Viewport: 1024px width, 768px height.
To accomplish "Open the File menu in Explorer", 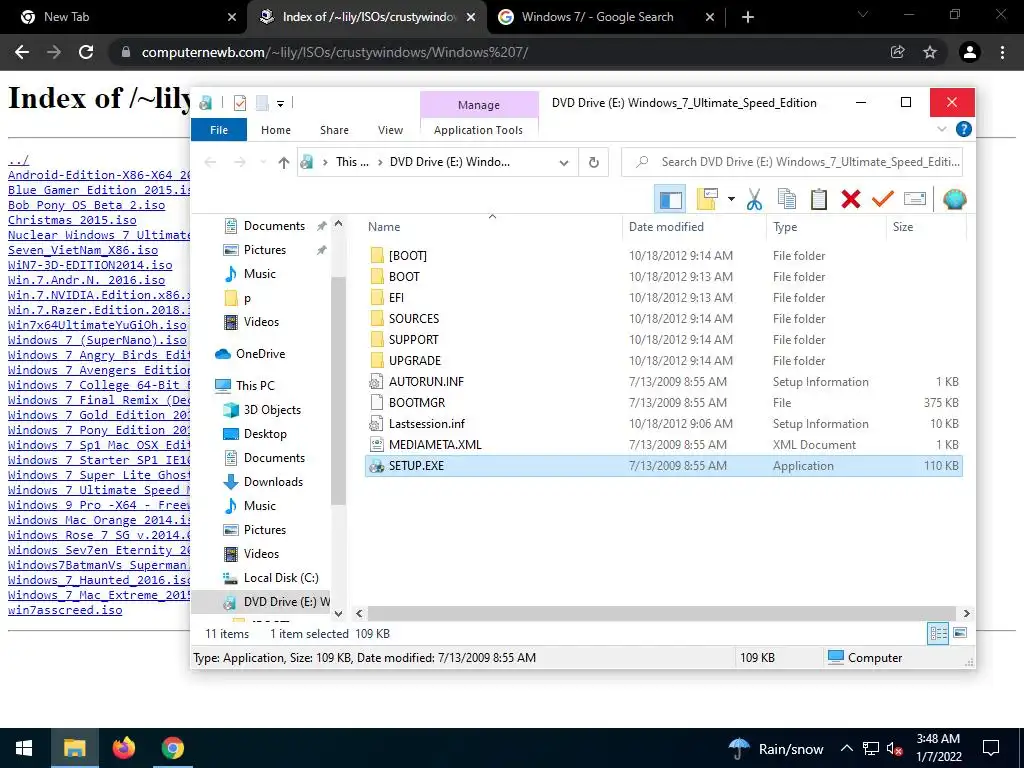I will point(219,130).
